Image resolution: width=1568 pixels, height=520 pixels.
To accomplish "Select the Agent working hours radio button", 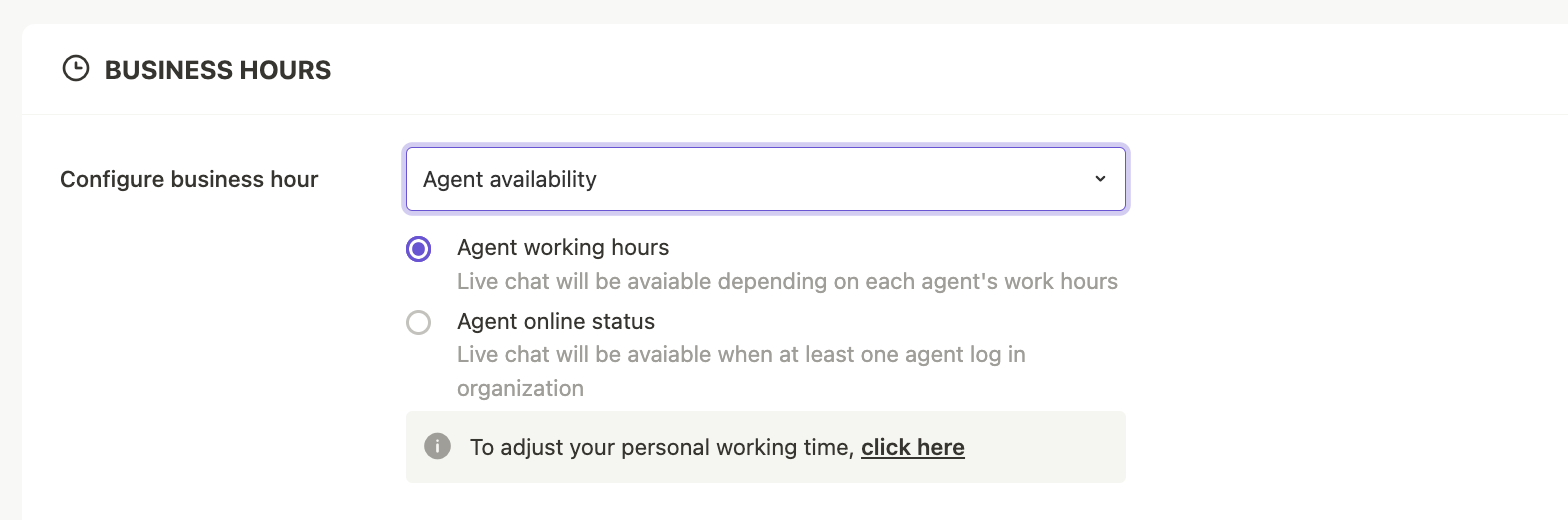I will tap(418, 249).
